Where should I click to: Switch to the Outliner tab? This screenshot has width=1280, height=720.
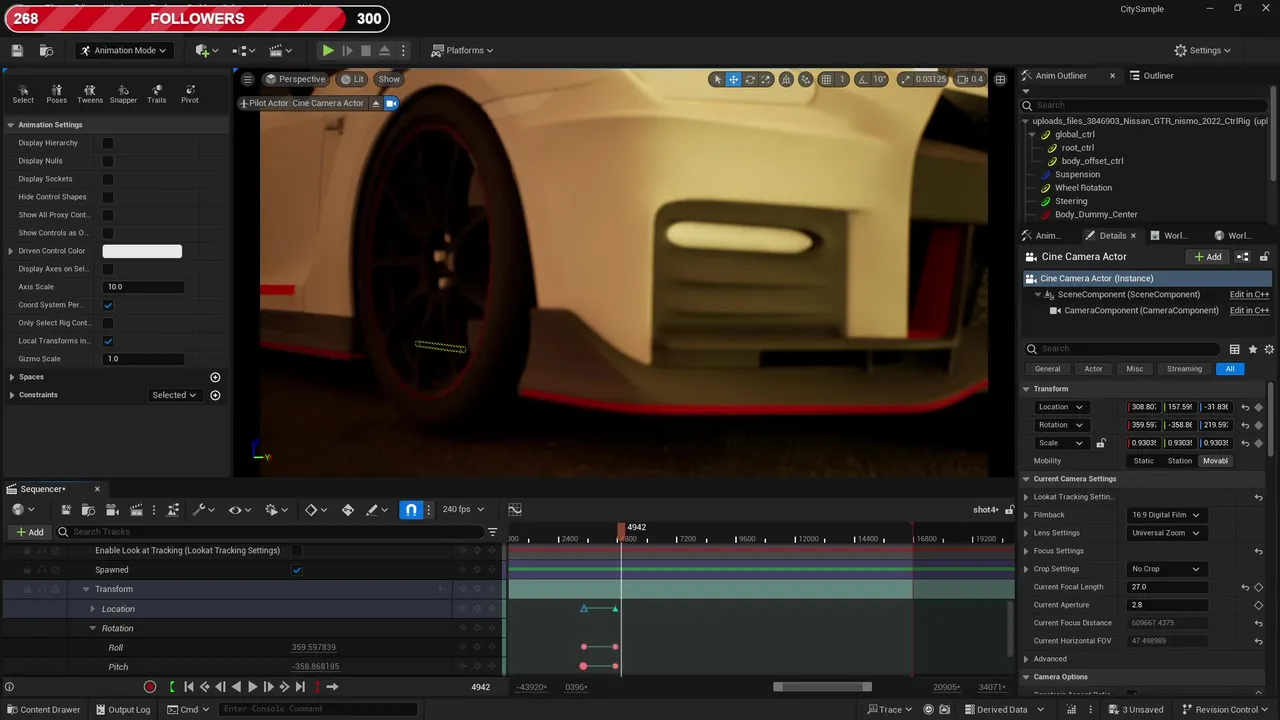click(1157, 76)
